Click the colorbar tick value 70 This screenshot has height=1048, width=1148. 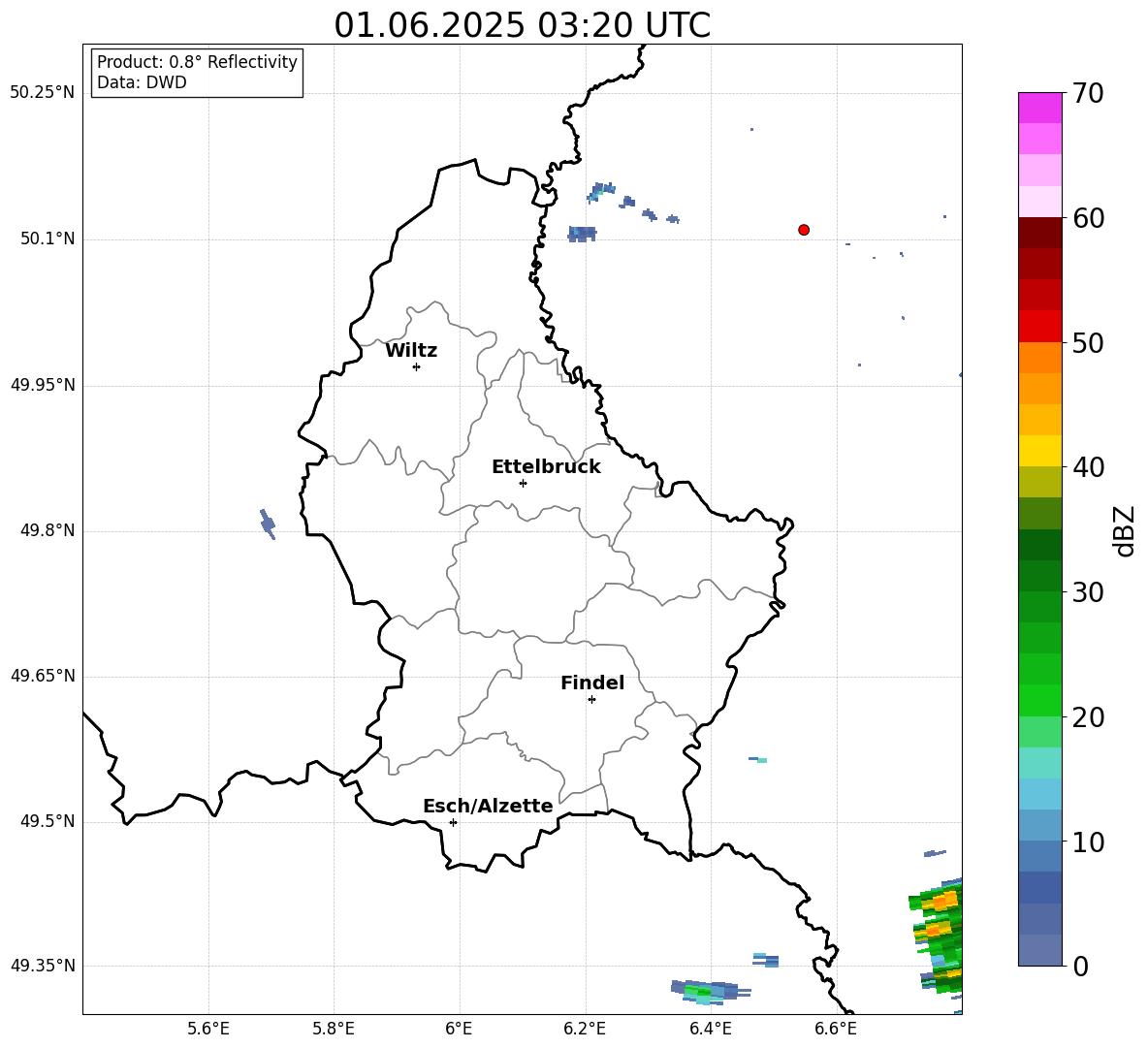click(1088, 93)
